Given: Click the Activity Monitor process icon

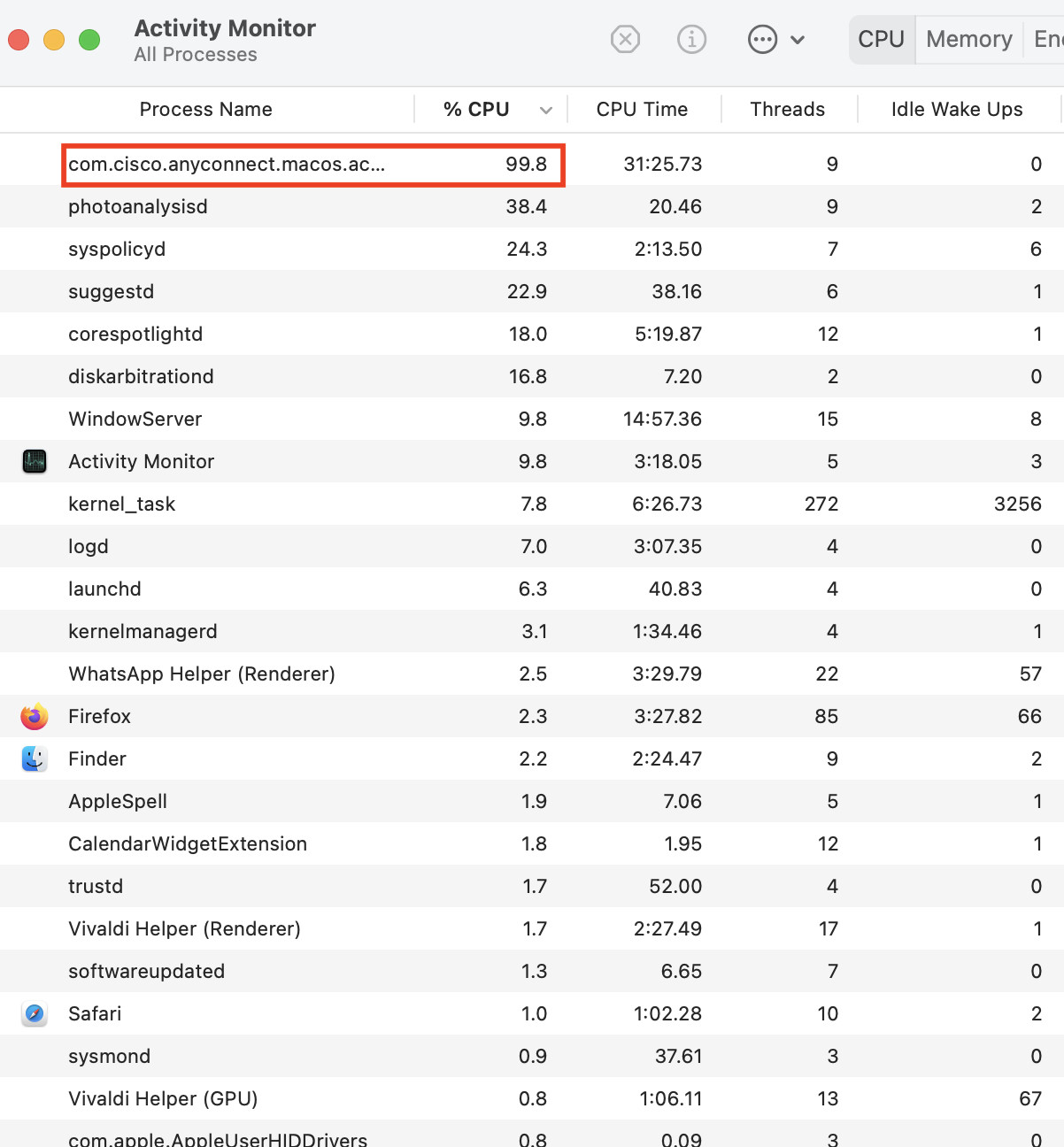Looking at the screenshot, I should point(35,461).
